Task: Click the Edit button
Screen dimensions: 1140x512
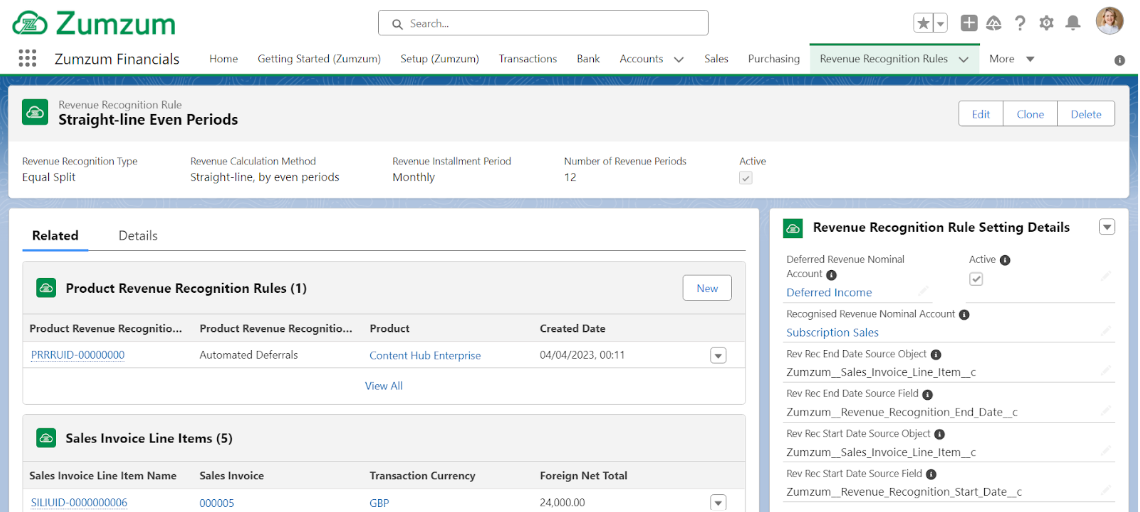Action: point(981,113)
